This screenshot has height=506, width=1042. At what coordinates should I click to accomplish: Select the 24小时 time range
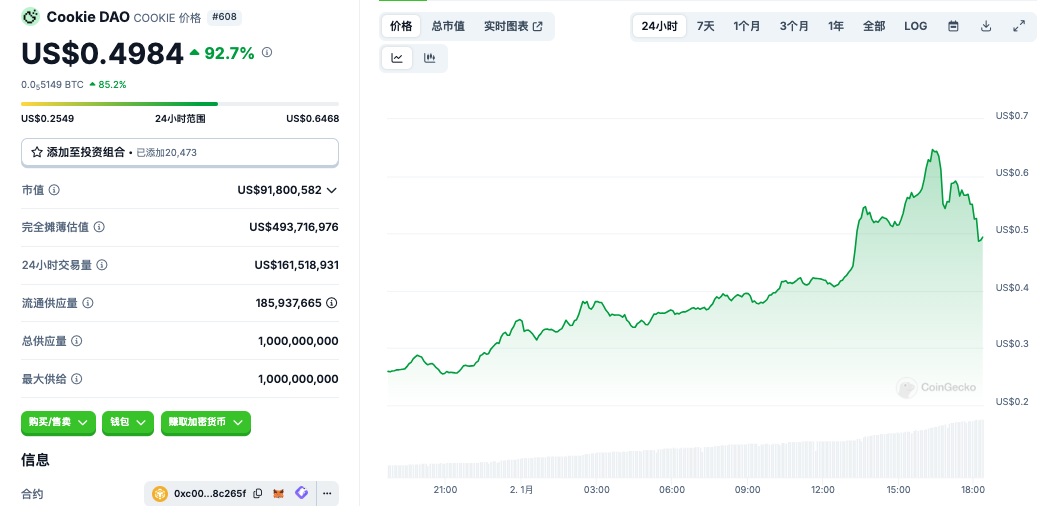click(x=660, y=26)
